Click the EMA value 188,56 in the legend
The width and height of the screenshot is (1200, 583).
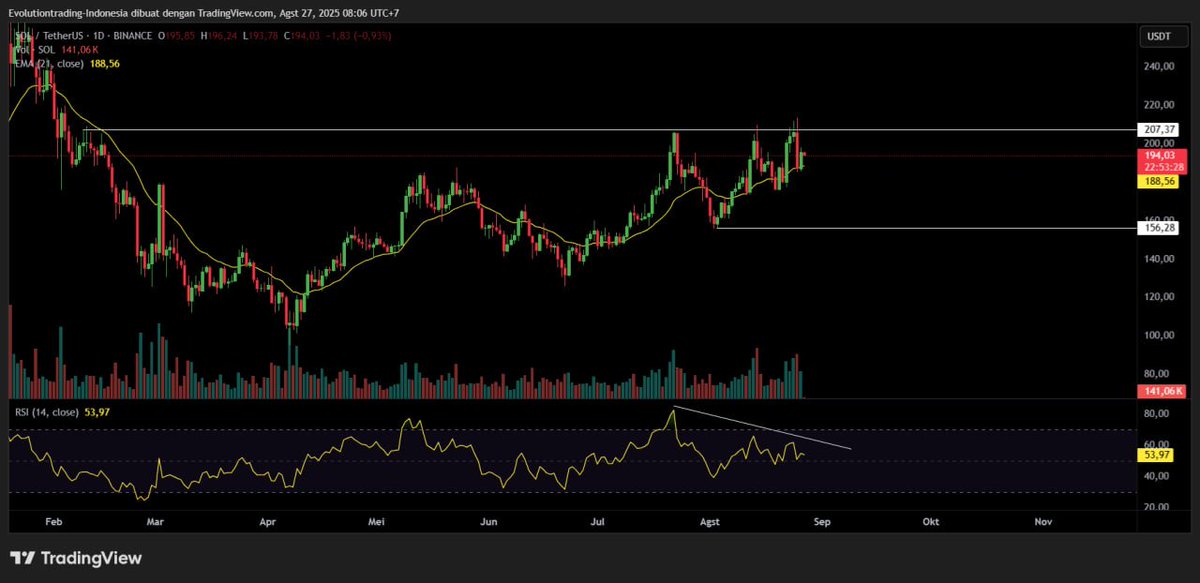click(x=106, y=63)
